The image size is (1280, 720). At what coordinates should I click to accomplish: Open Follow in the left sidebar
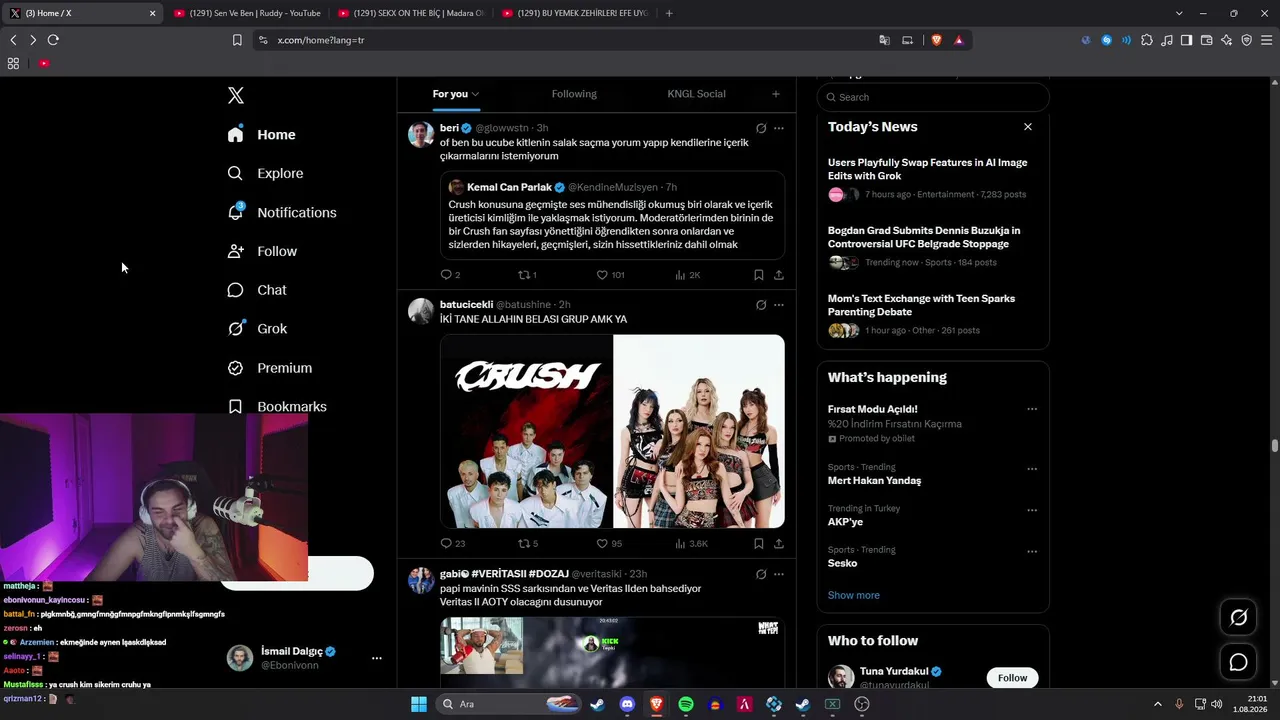(262, 251)
